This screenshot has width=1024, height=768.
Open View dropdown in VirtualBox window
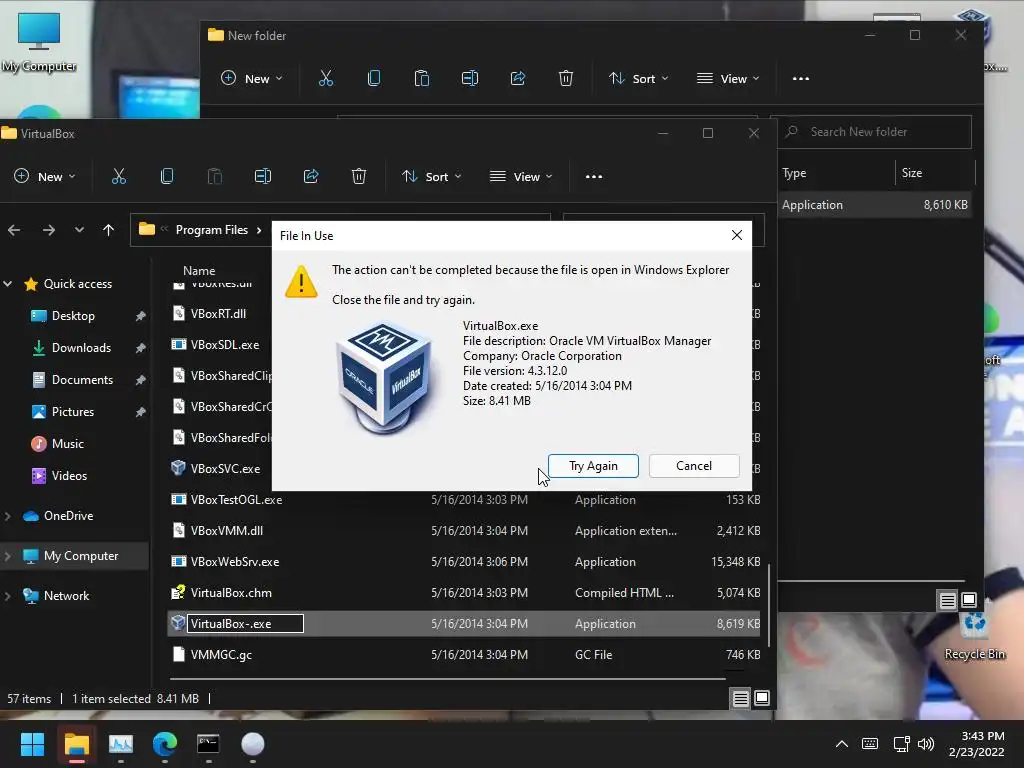click(x=521, y=176)
